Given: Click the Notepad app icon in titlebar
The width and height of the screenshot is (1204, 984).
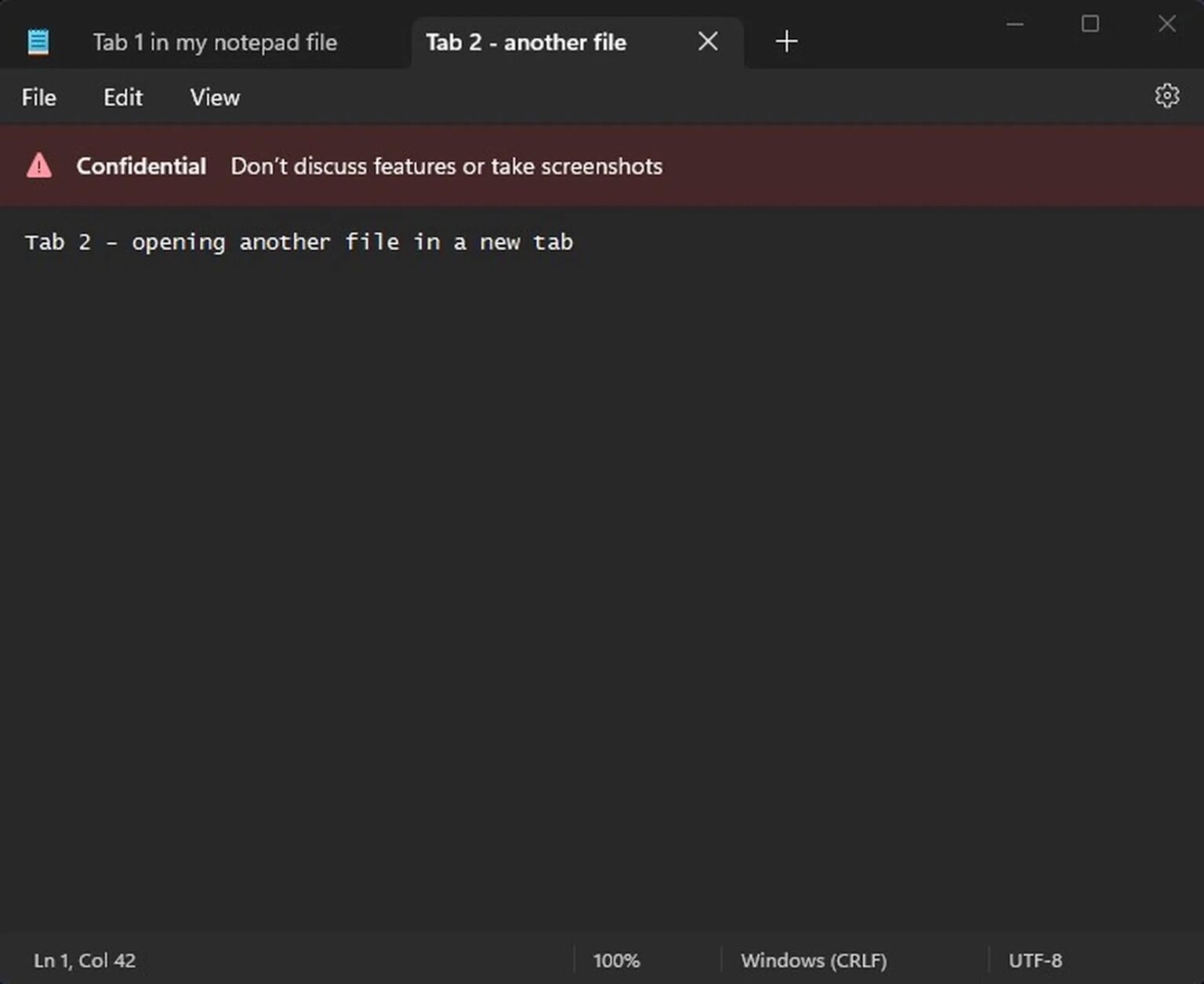Looking at the screenshot, I should click(x=39, y=41).
